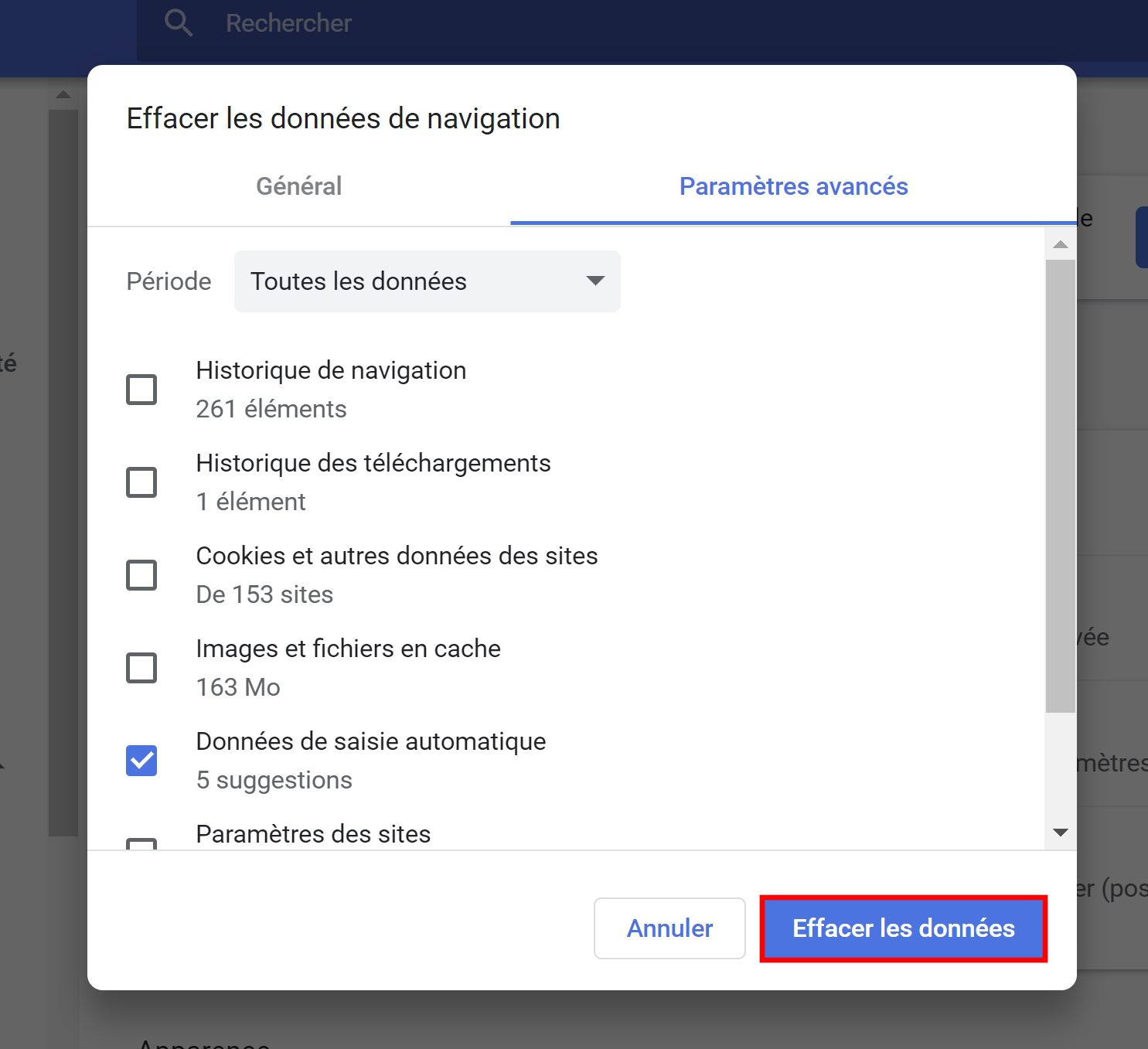Check Images et fichiers en cache
1148x1049 pixels.
[x=141, y=668]
